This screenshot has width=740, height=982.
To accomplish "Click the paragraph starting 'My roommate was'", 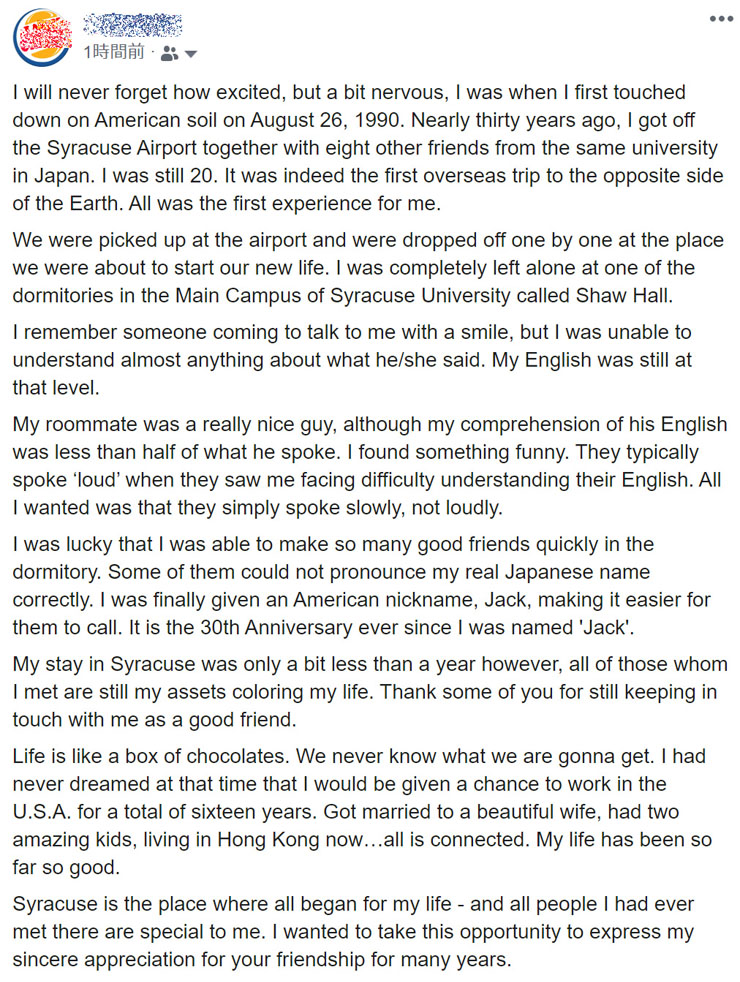I will point(370,465).
